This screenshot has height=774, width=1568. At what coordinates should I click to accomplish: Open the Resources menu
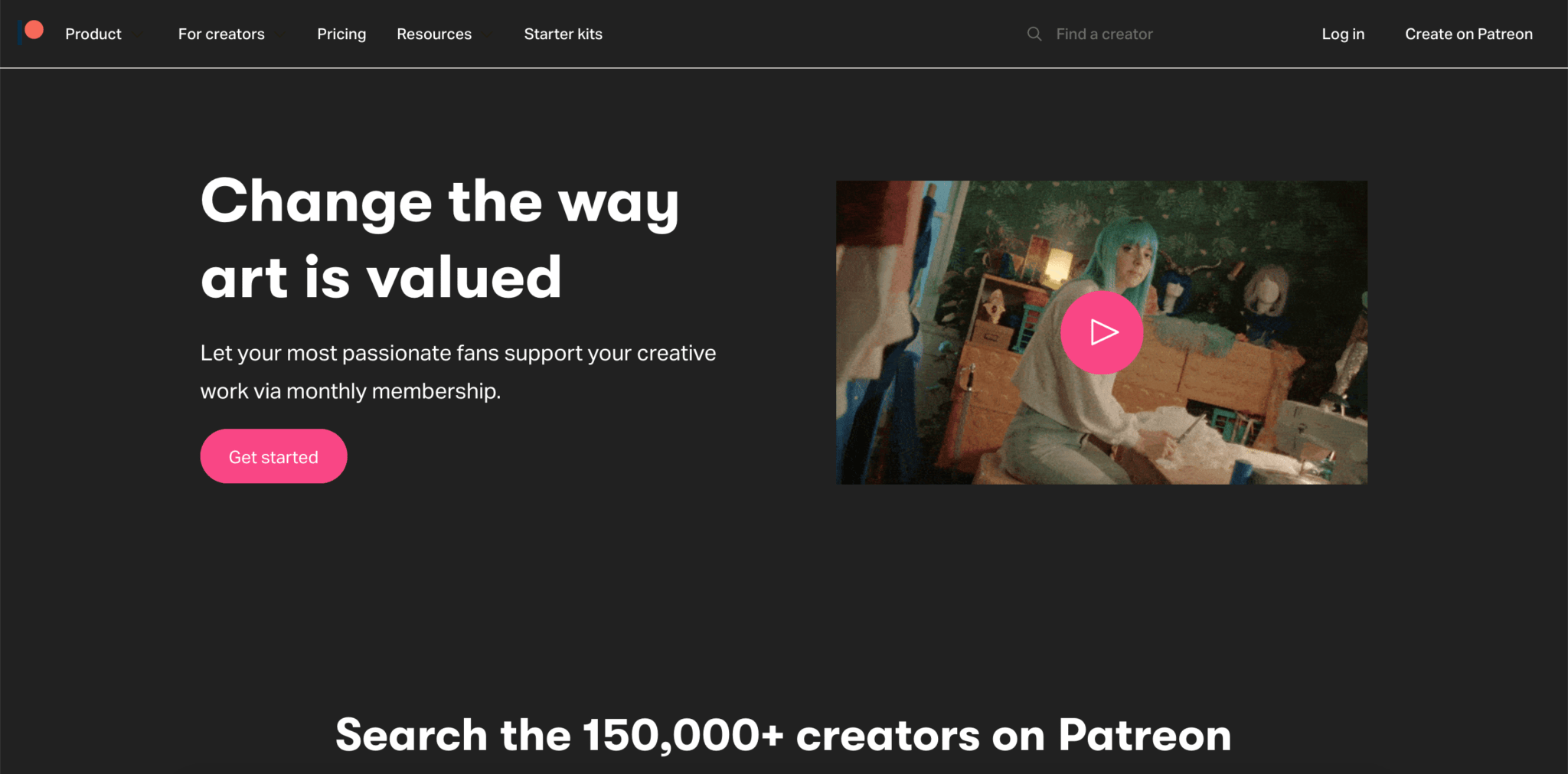(x=434, y=34)
